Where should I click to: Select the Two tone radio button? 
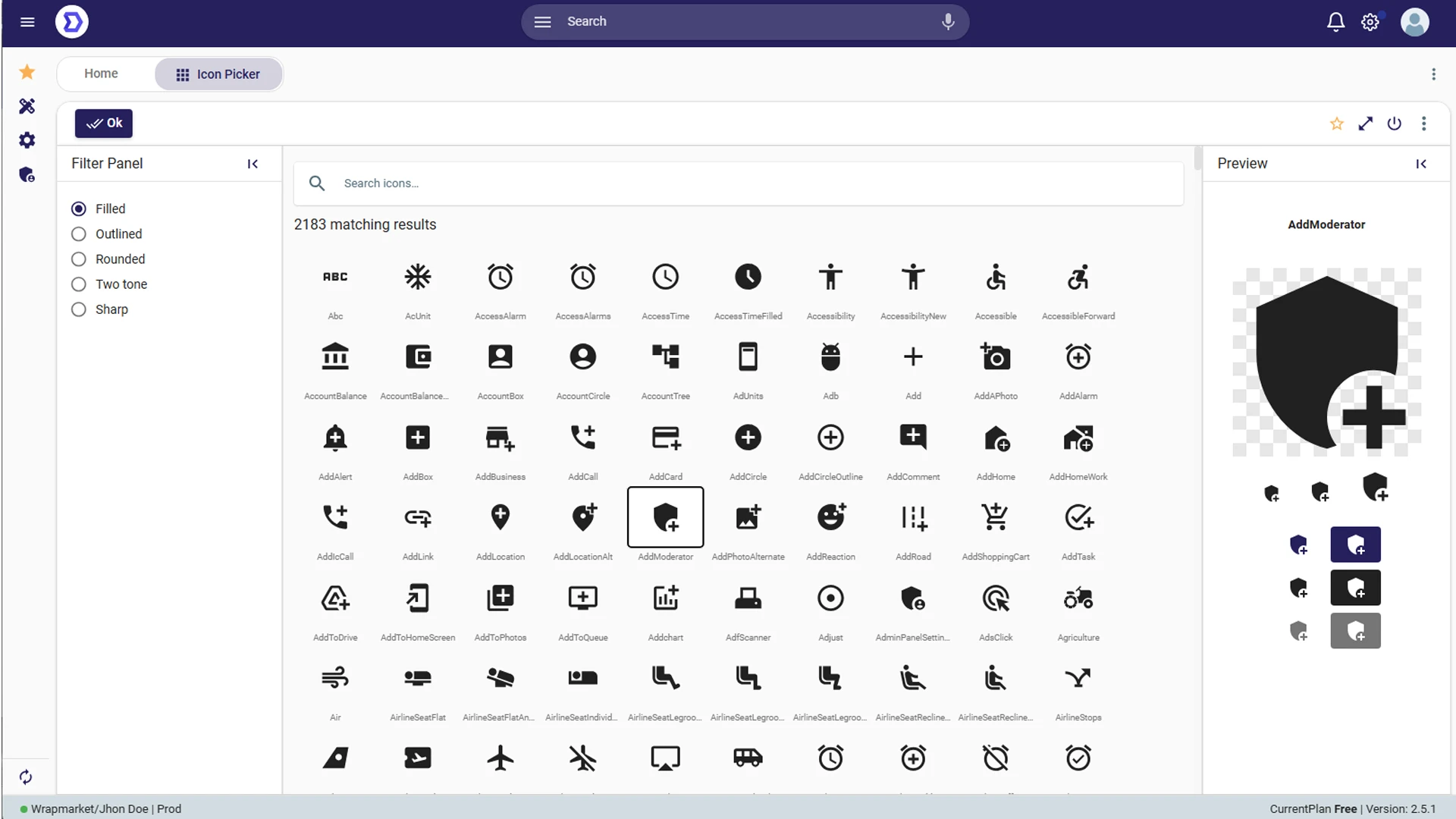coord(79,284)
